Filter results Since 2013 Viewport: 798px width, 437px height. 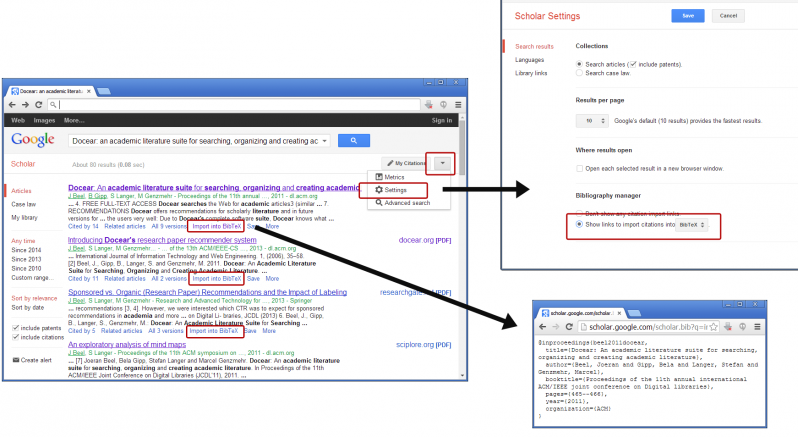[x=26, y=259]
